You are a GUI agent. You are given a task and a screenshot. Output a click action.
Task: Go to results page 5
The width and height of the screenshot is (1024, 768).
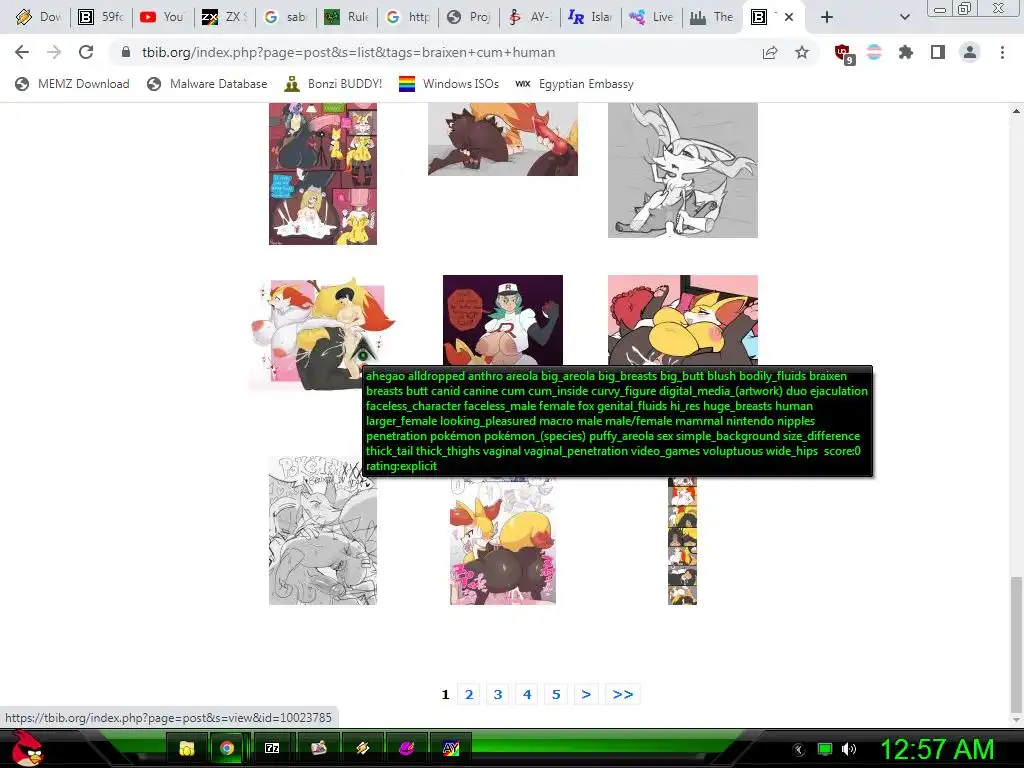click(556, 694)
